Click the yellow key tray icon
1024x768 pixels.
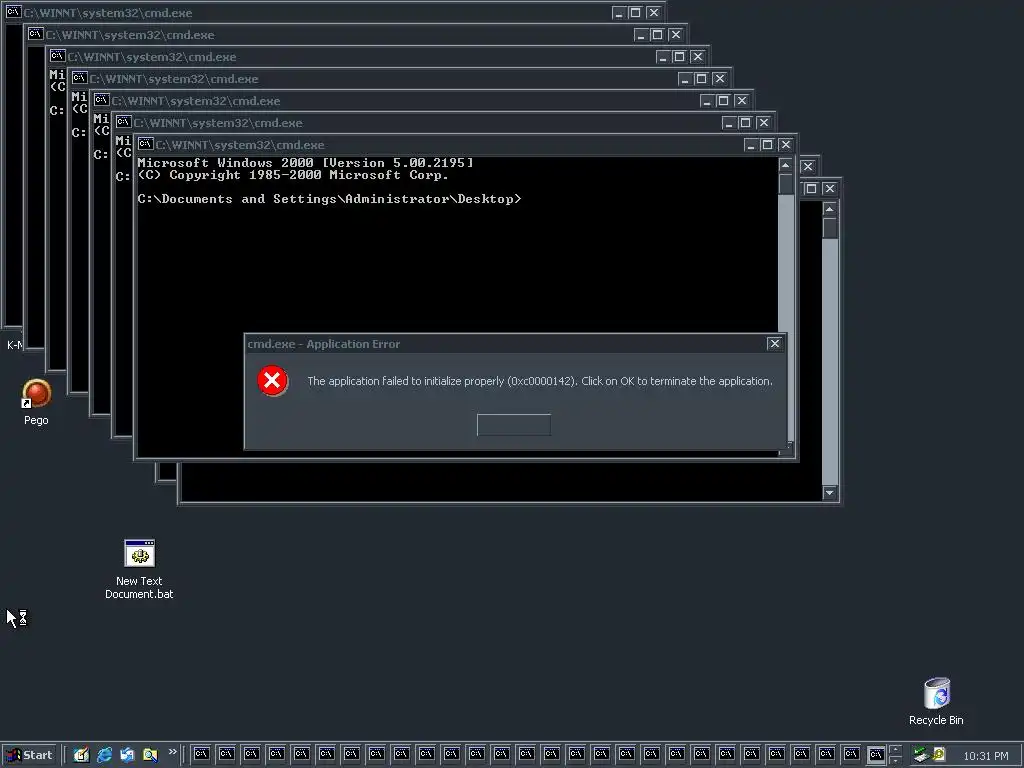click(939, 754)
